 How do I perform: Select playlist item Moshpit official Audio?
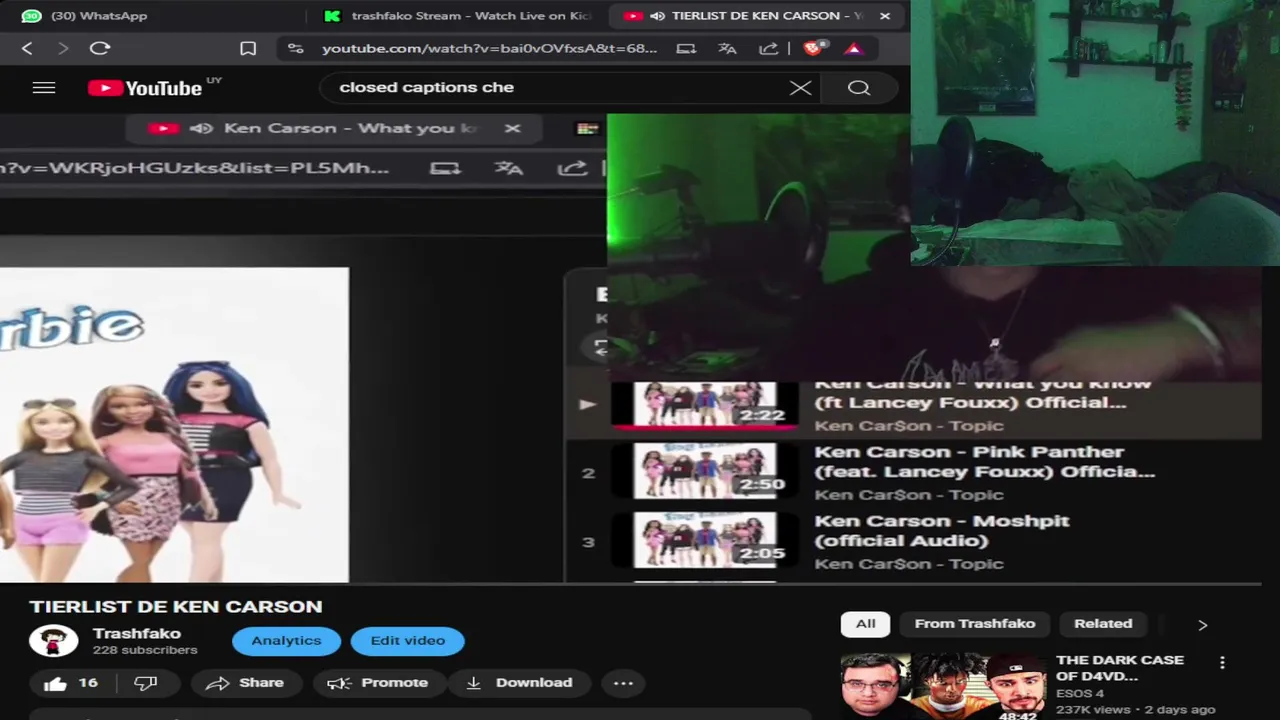(x=913, y=541)
